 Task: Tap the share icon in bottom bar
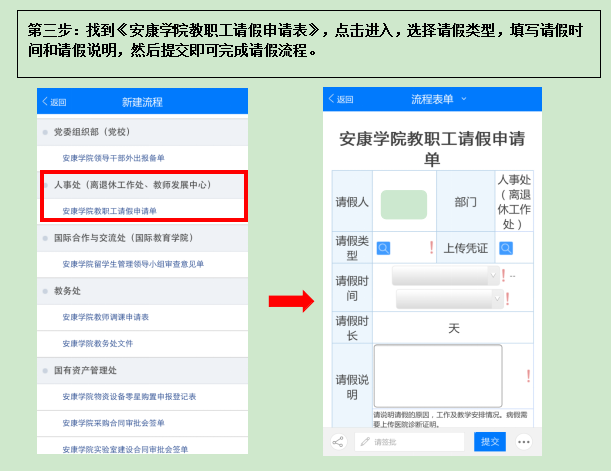pos(338,441)
